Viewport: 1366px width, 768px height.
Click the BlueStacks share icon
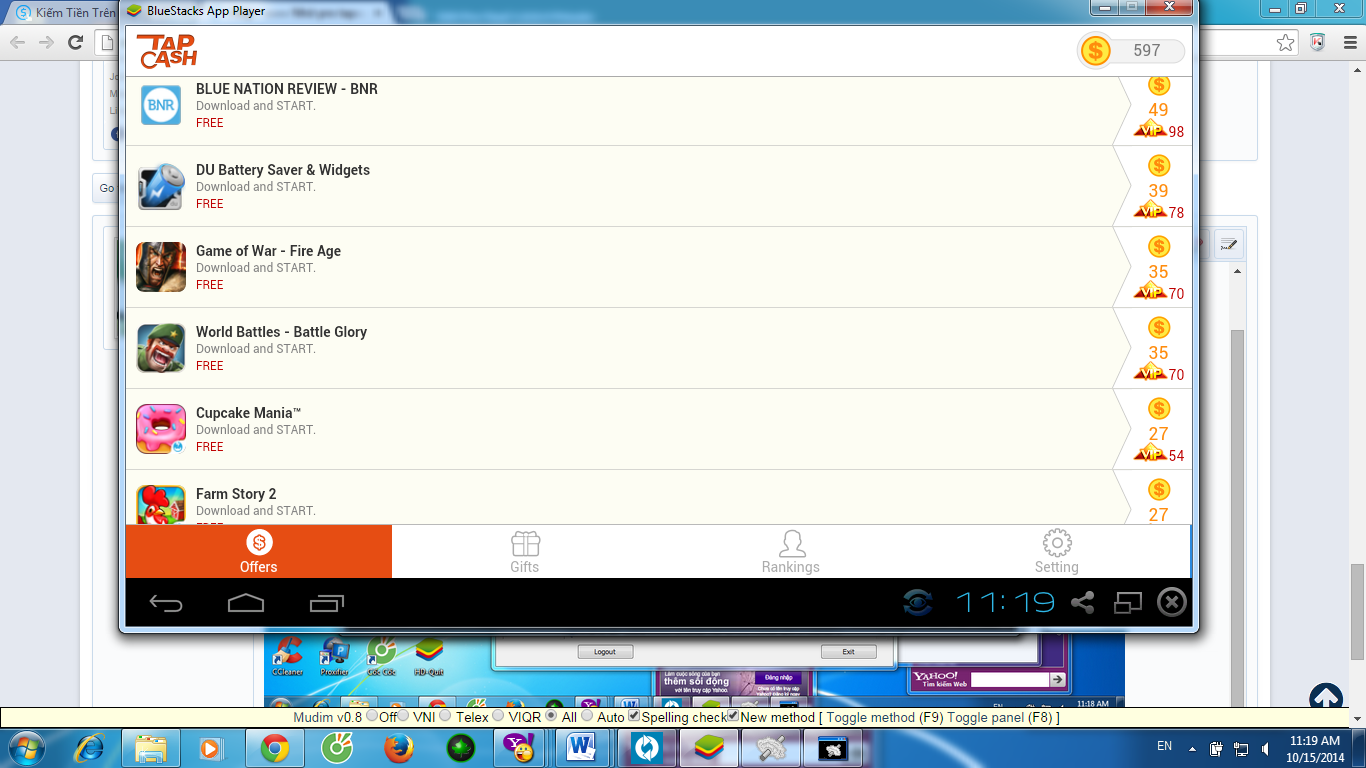[x=1082, y=602]
